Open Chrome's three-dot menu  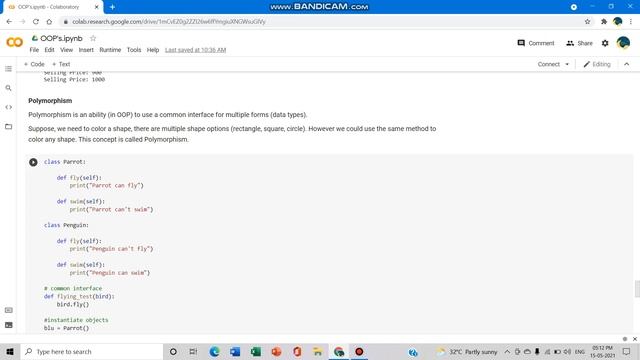[631, 22]
